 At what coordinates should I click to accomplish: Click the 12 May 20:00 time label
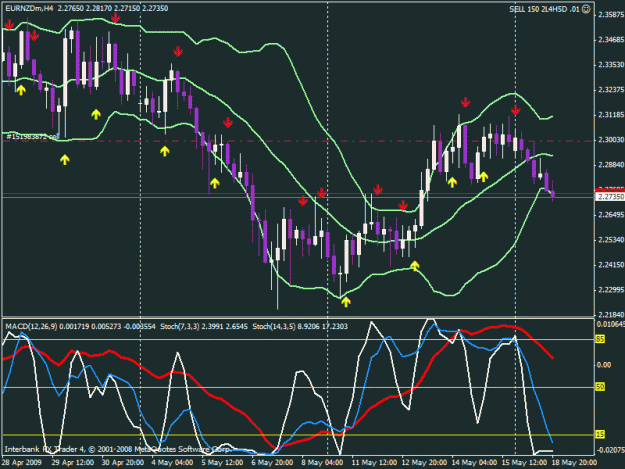[424, 462]
